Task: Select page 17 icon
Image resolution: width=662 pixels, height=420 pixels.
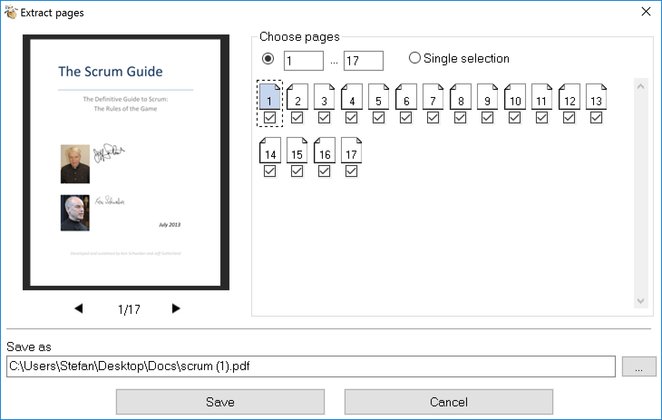Action: click(352, 150)
